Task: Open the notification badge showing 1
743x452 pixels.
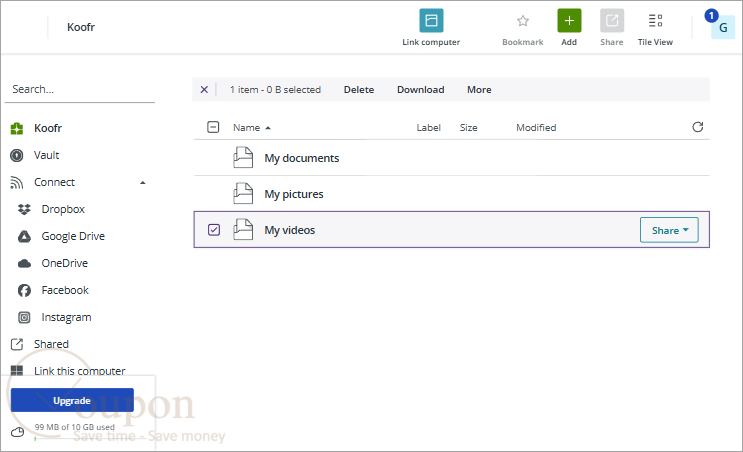Action: (711, 16)
